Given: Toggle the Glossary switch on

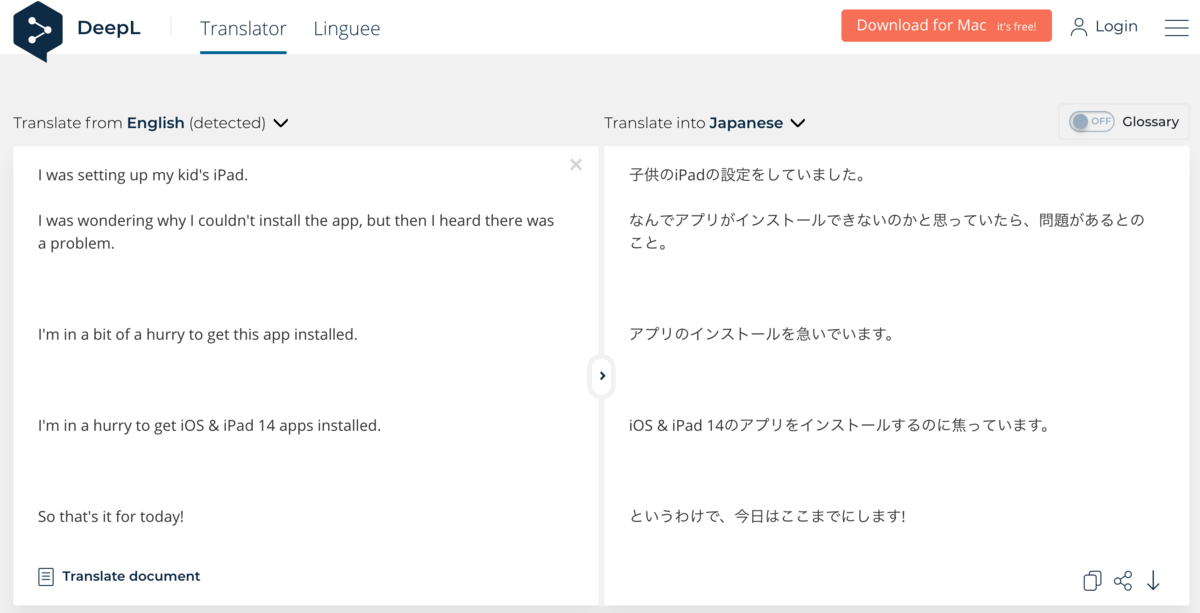Looking at the screenshot, I should click(1091, 121).
